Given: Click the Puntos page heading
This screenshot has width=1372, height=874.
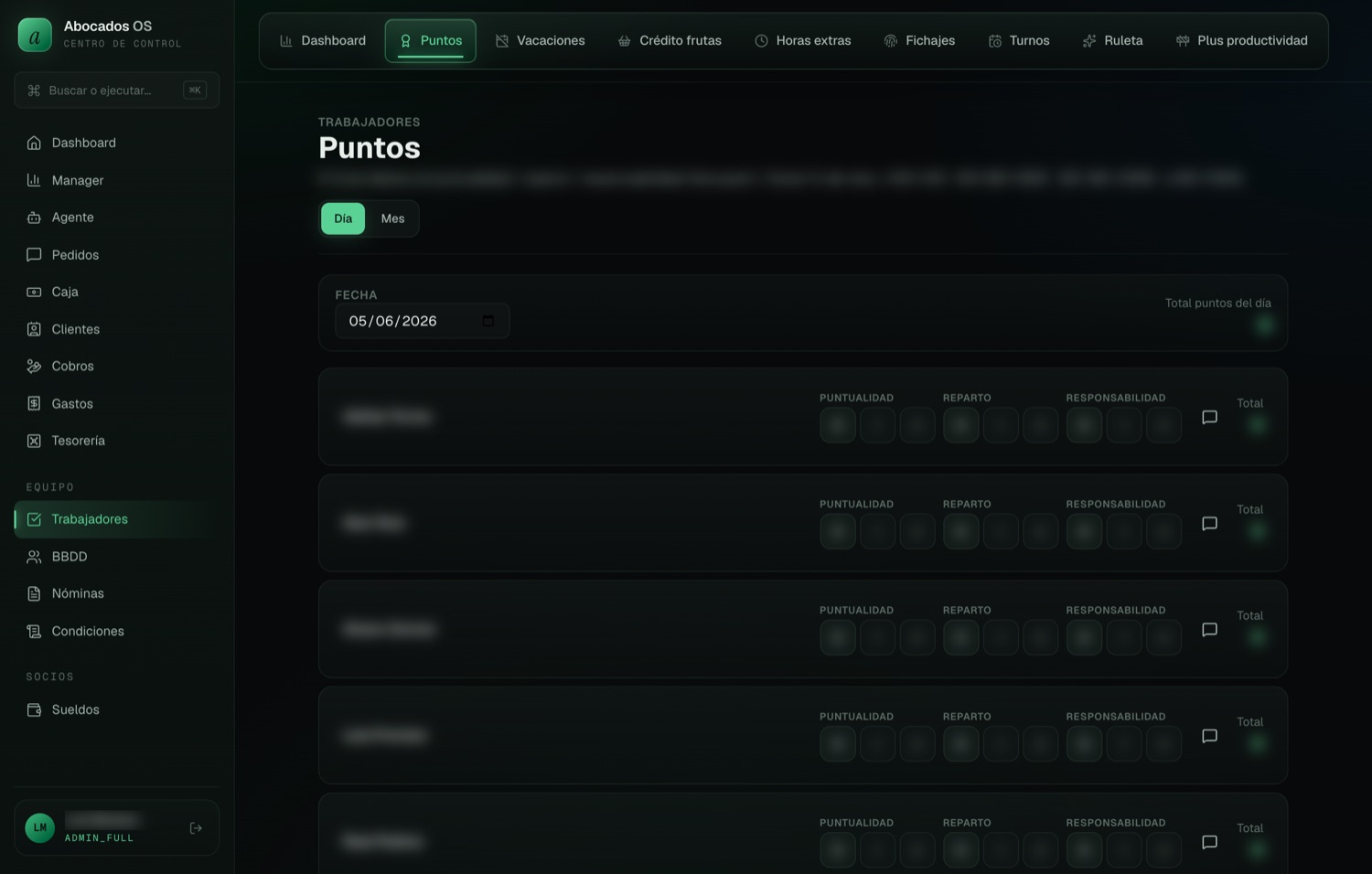Looking at the screenshot, I should click(370, 148).
